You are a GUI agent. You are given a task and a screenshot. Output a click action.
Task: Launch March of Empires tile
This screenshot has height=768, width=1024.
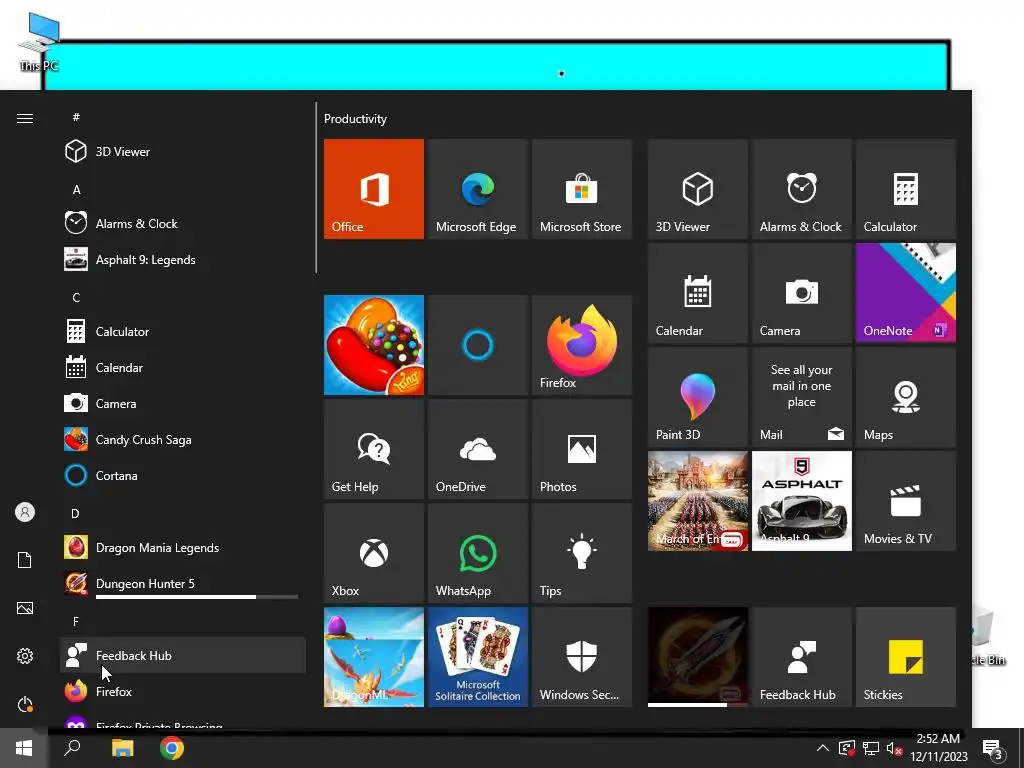click(697, 500)
